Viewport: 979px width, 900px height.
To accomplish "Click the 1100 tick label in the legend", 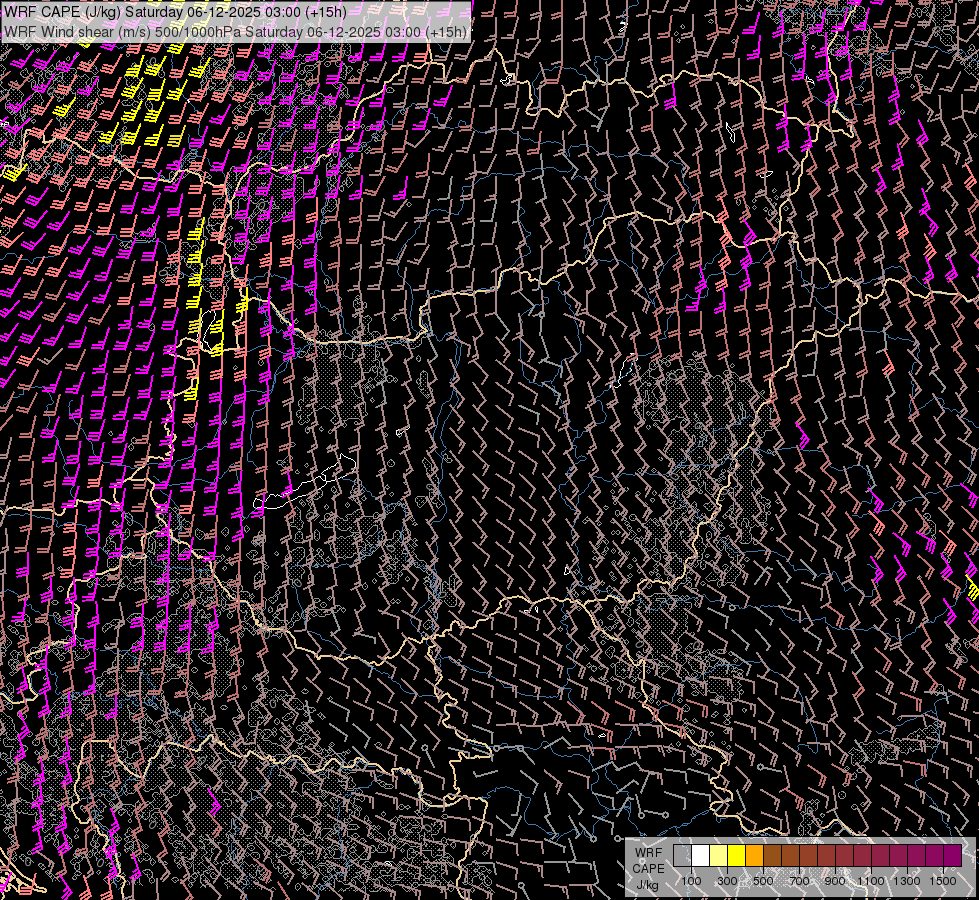I will 871,881.
